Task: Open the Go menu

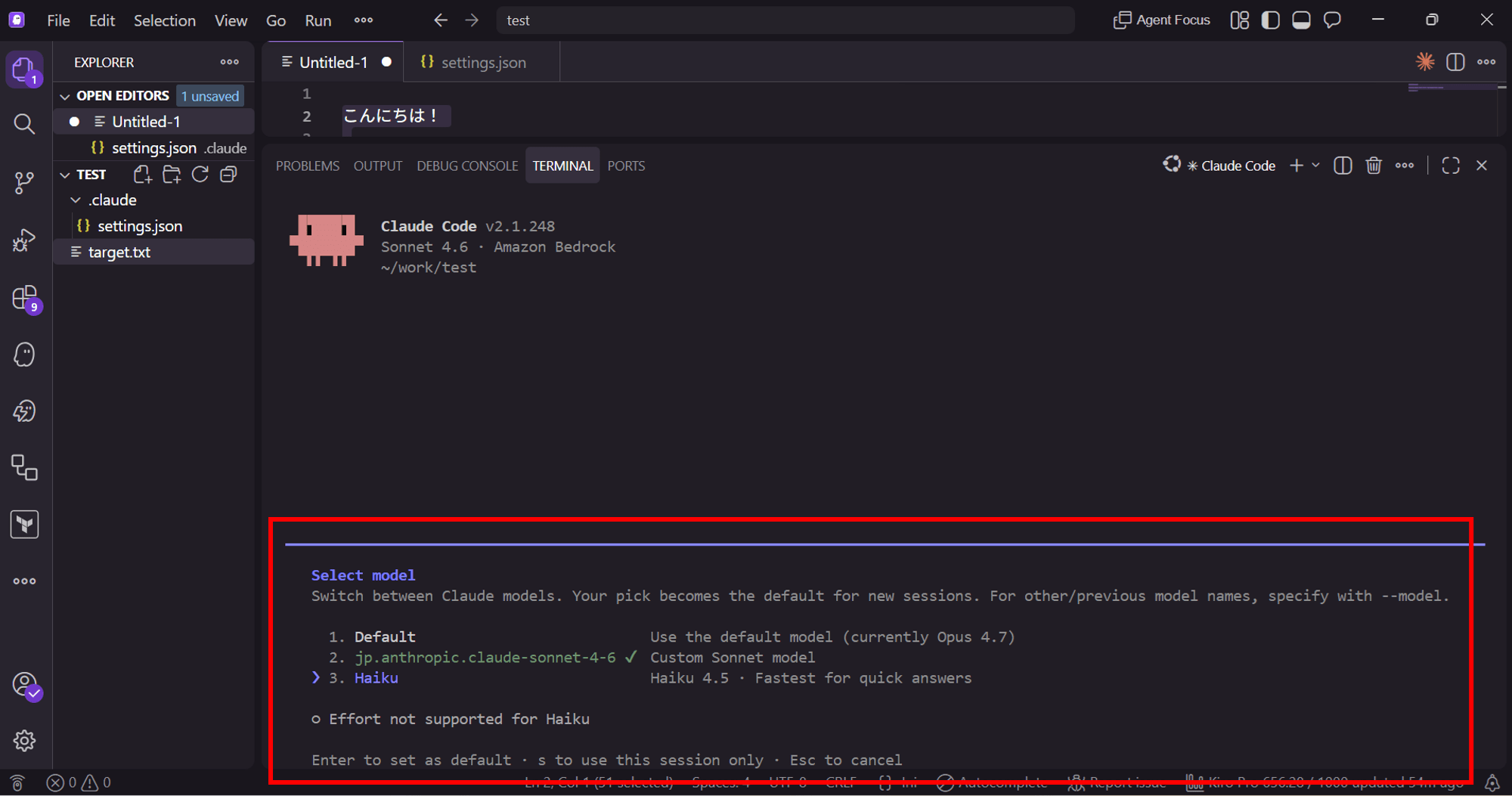Action: pos(276,20)
